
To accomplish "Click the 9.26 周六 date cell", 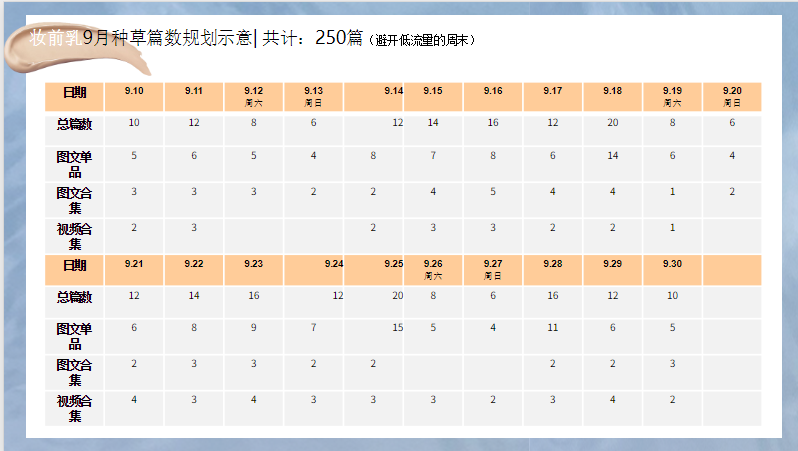I will [x=433, y=268].
